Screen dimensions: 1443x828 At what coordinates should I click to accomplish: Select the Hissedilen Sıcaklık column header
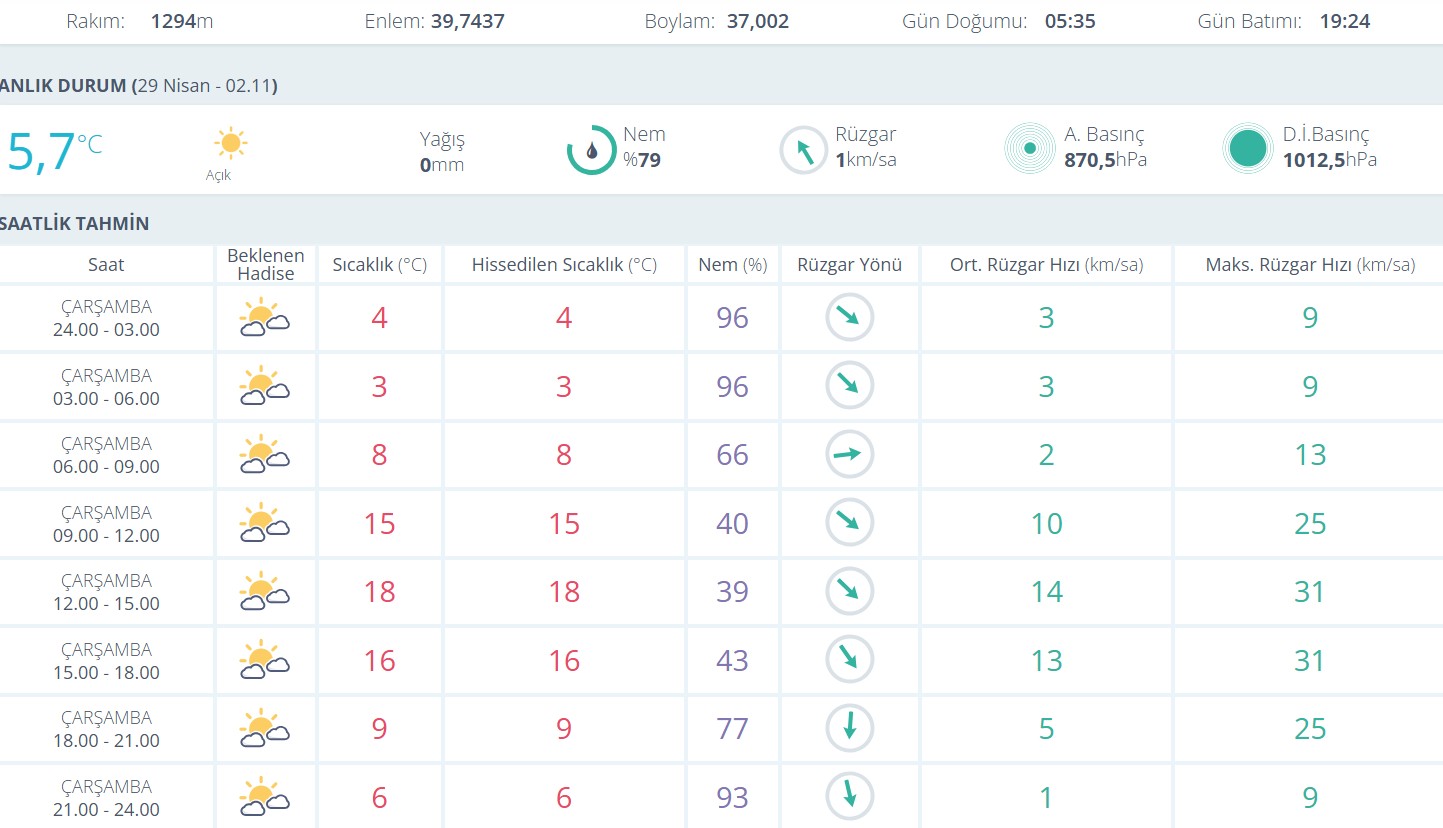(x=564, y=265)
